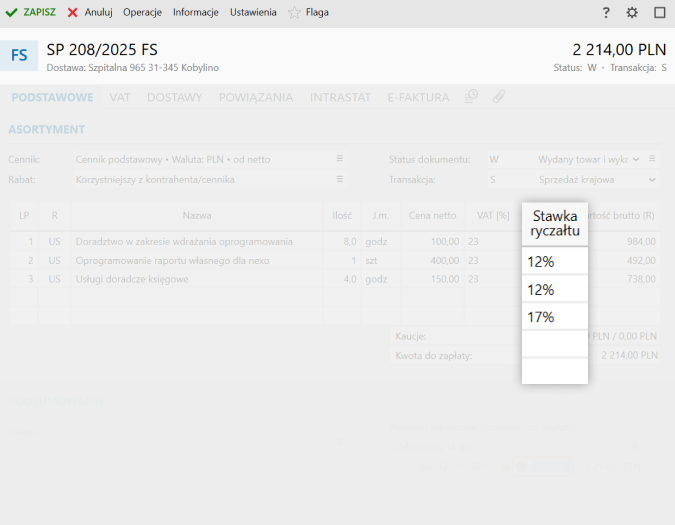This screenshot has width=675, height=525.
Task: Click the red Anuluj cancel X icon
Action: (x=73, y=13)
